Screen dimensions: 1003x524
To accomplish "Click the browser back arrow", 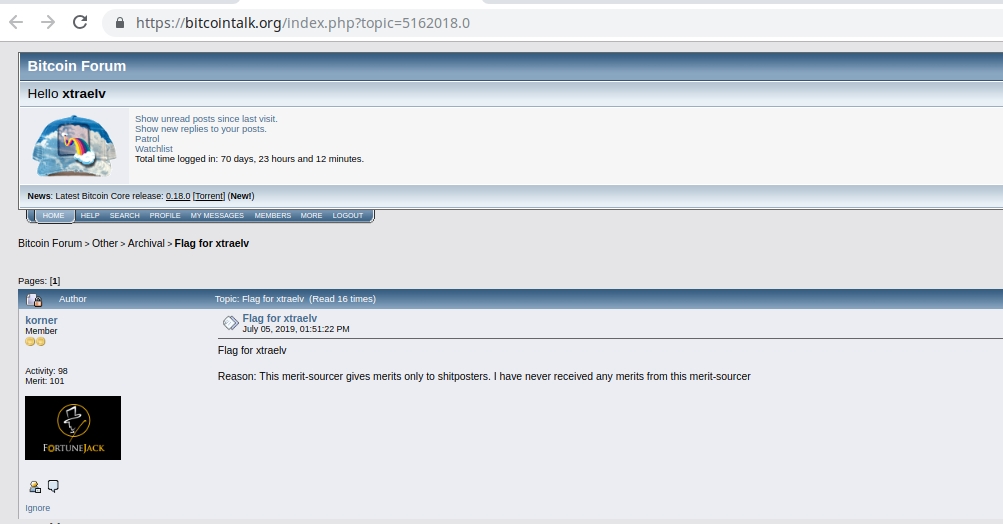I will tap(16, 22).
